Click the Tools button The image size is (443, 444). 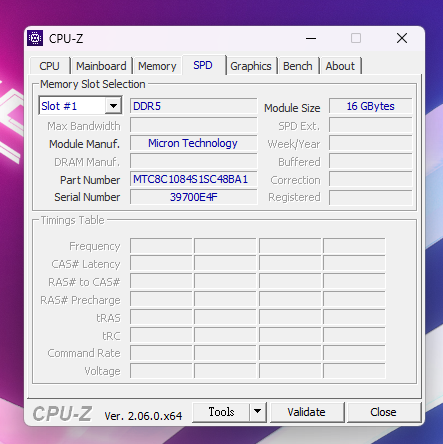221,412
